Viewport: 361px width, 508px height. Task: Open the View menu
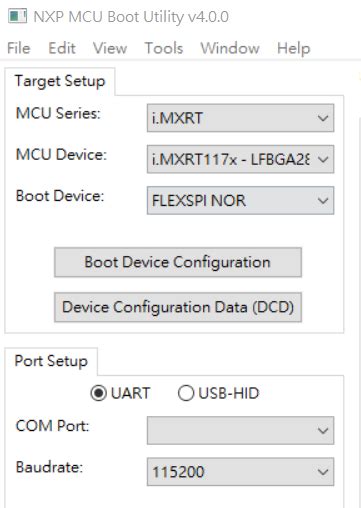tap(110, 48)
